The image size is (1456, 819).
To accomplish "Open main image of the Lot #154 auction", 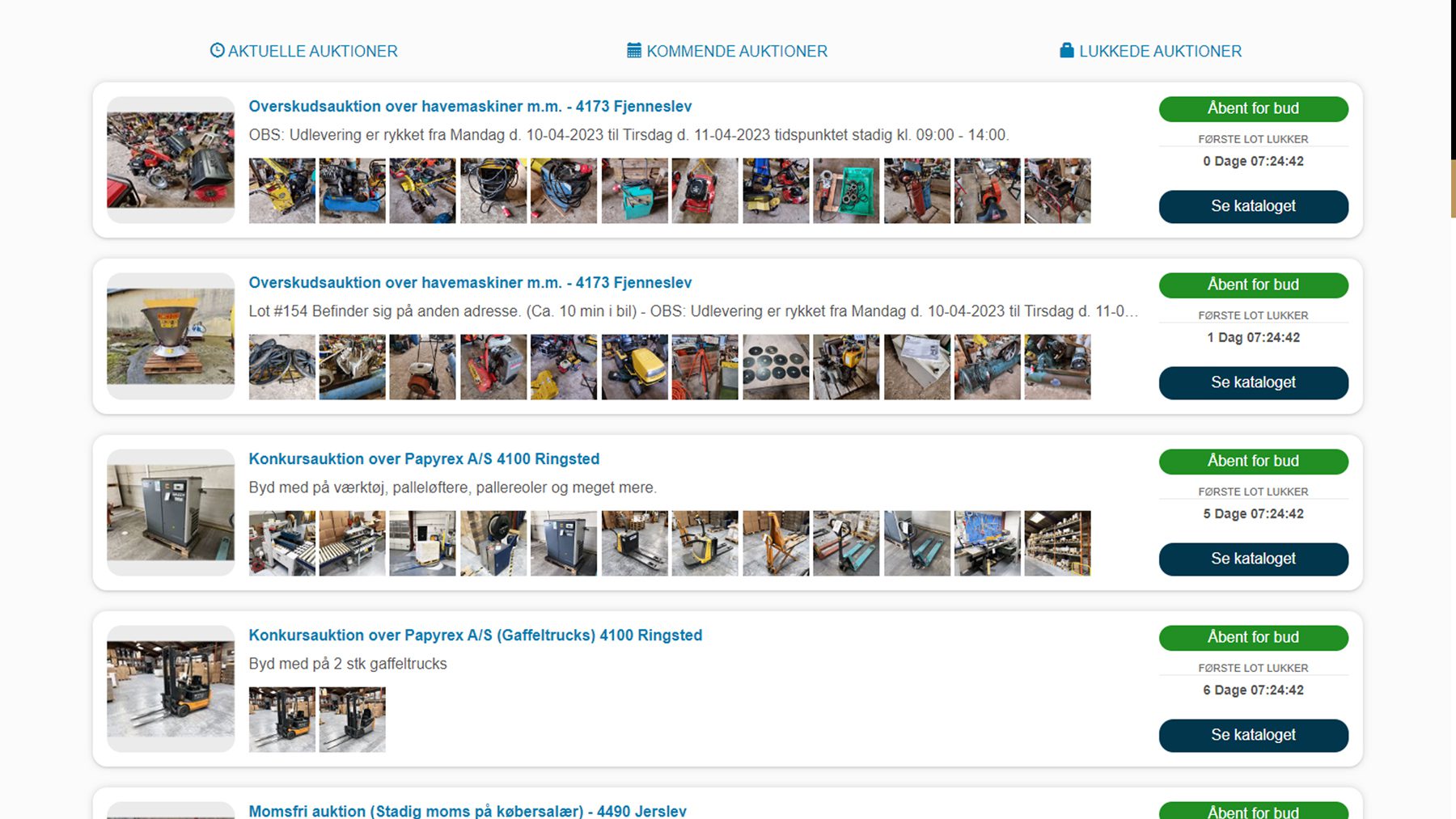I will click(x=171, y=336).
